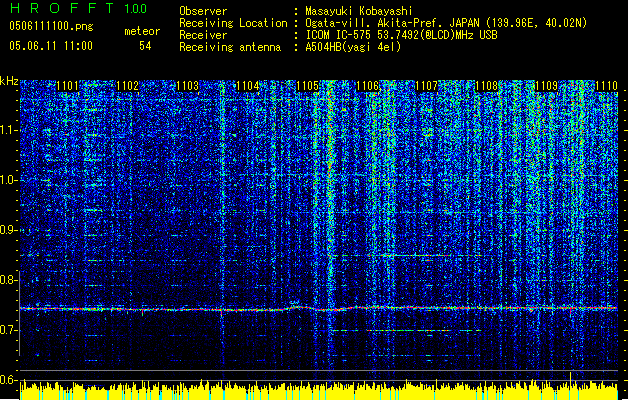
Task: Click observer name Masayuki Kobayashi
Action: coord(359,11)
